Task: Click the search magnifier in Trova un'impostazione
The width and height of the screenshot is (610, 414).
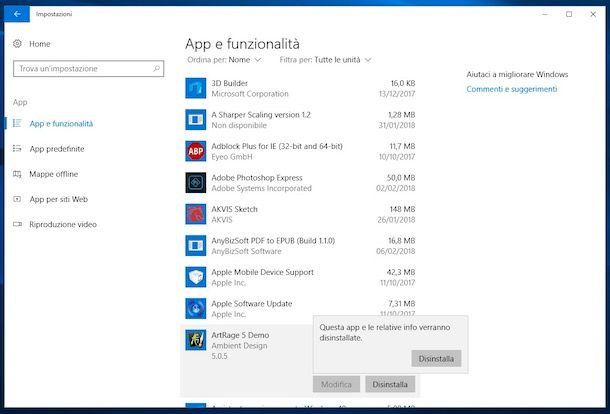Action: pyautogui.click(x=156, y=68)
